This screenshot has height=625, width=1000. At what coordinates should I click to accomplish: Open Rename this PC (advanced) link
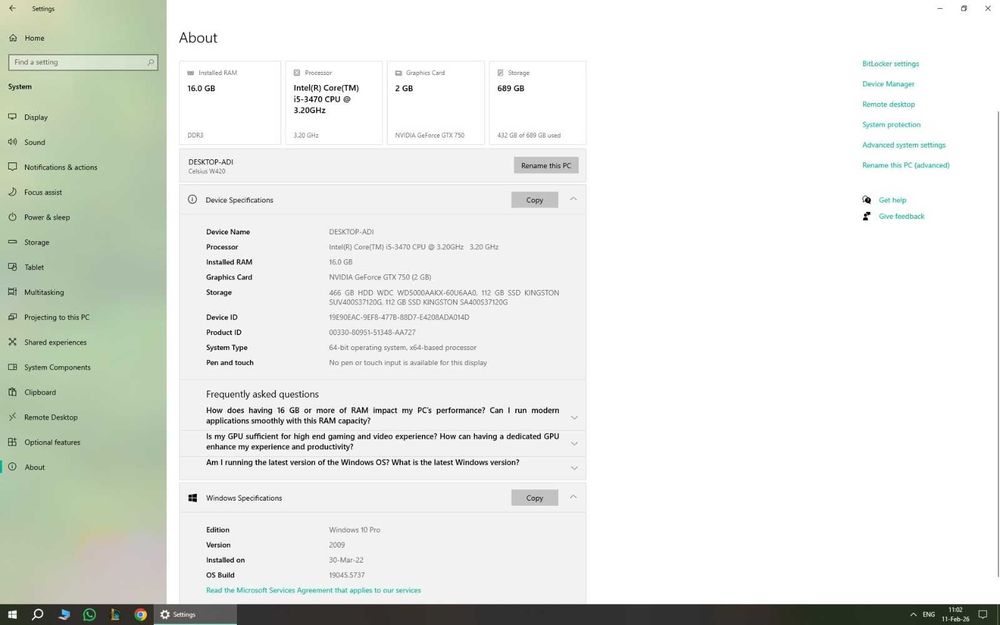[x=906, y=166]
